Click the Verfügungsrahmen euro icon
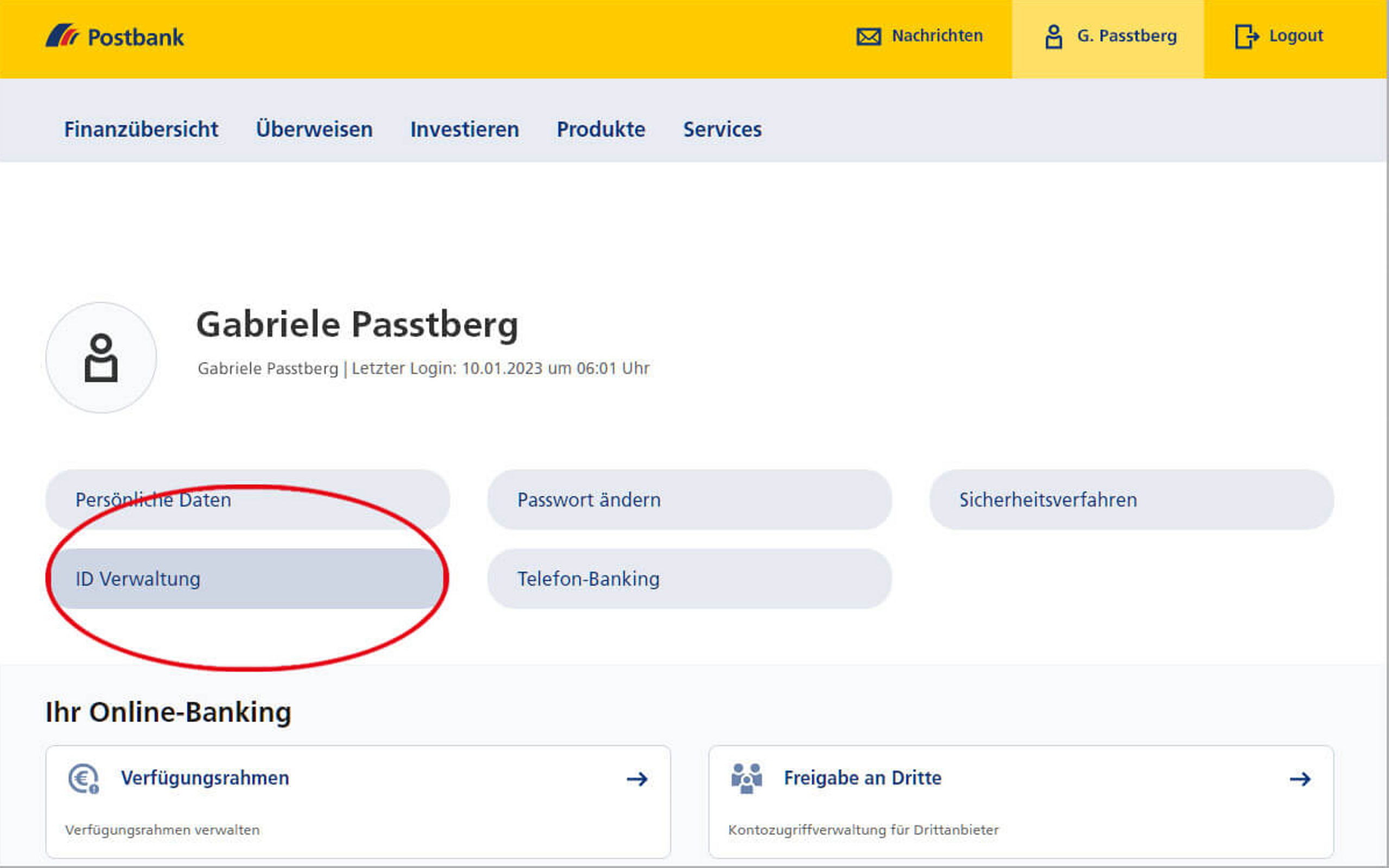This screenshot has height=868, width=1389. 84,779
